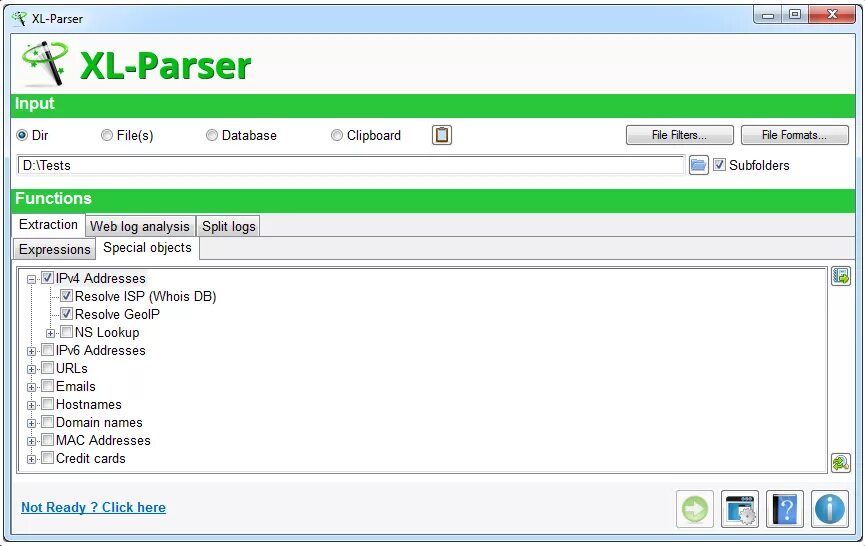Open the folder browse icon

pyautogui.click(x=698, y=165)
